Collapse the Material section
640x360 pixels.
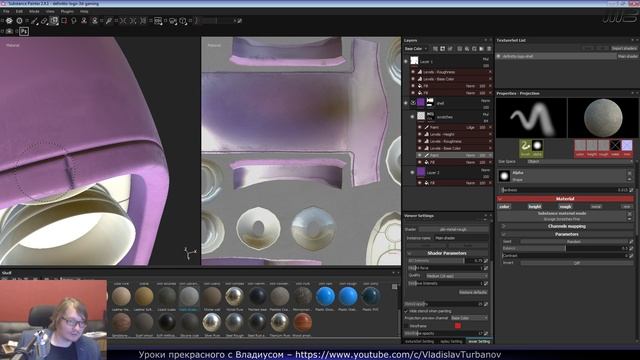(x=565, y=199)
